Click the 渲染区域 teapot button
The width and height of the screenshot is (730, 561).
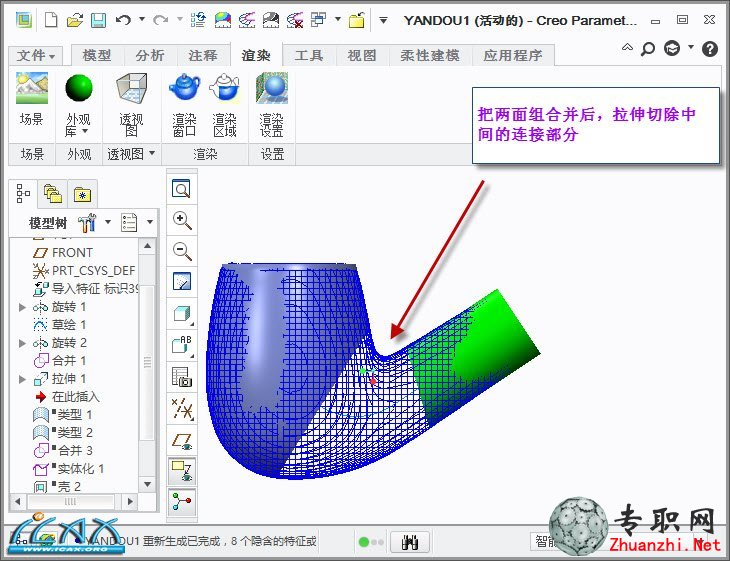click(225, 104)
